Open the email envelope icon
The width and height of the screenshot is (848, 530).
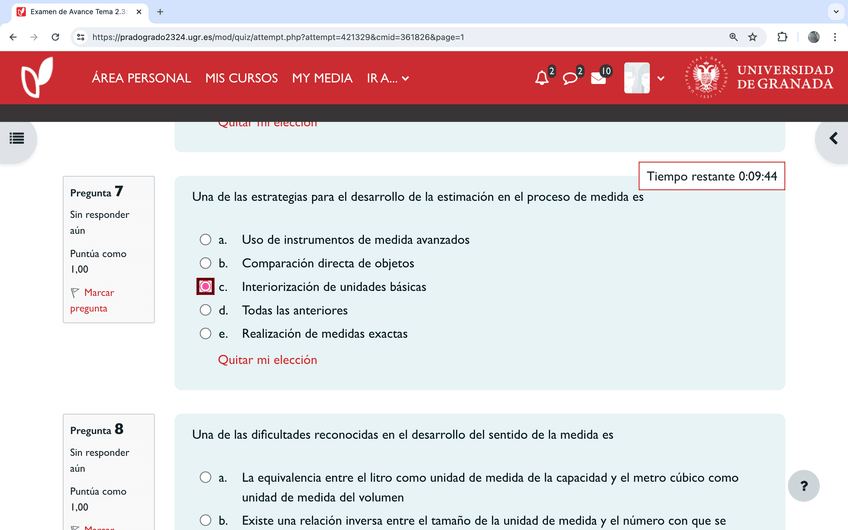(x=598, y=78)
